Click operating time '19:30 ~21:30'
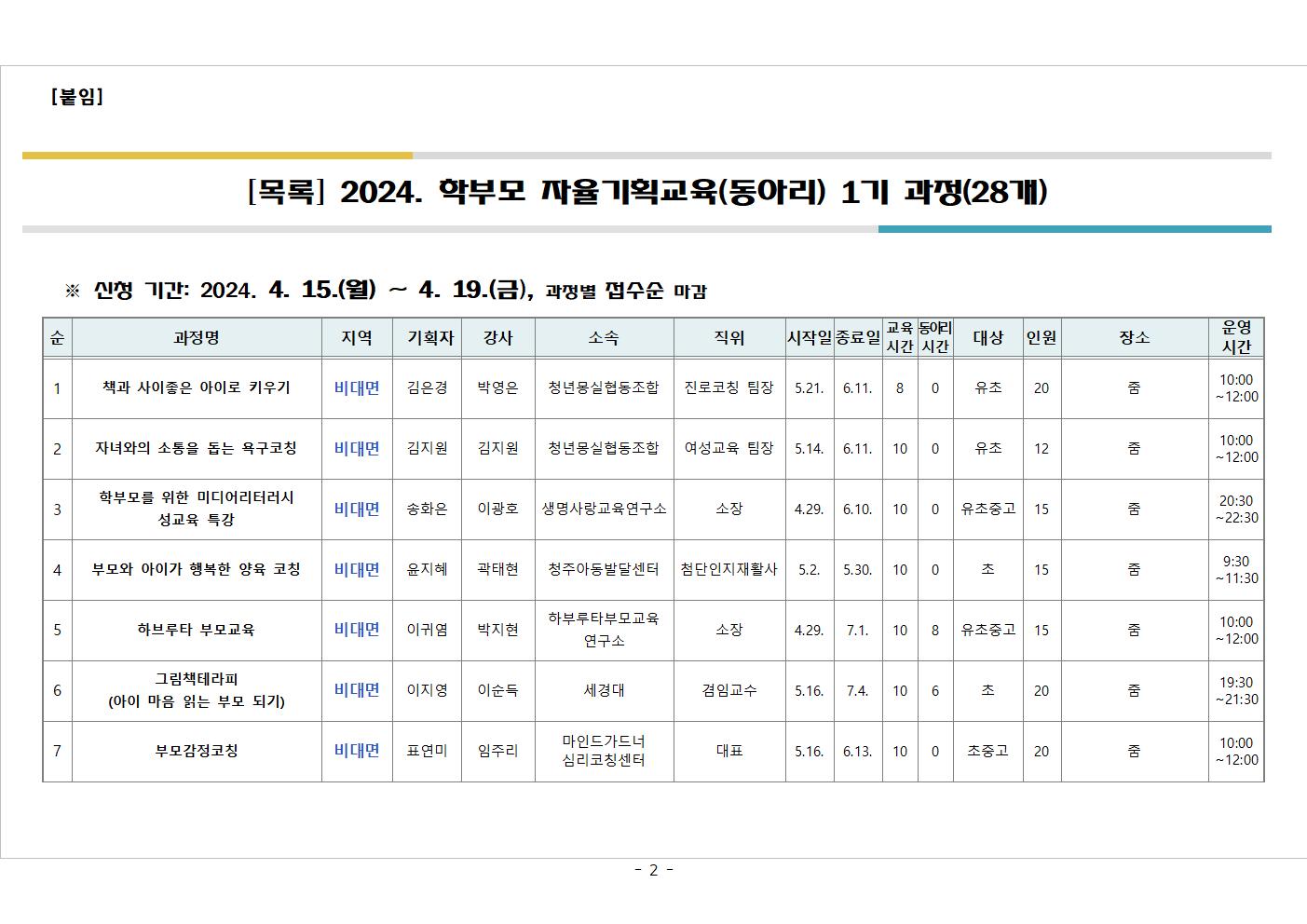Screen dimensions: 1307x924 point(1236,691)
